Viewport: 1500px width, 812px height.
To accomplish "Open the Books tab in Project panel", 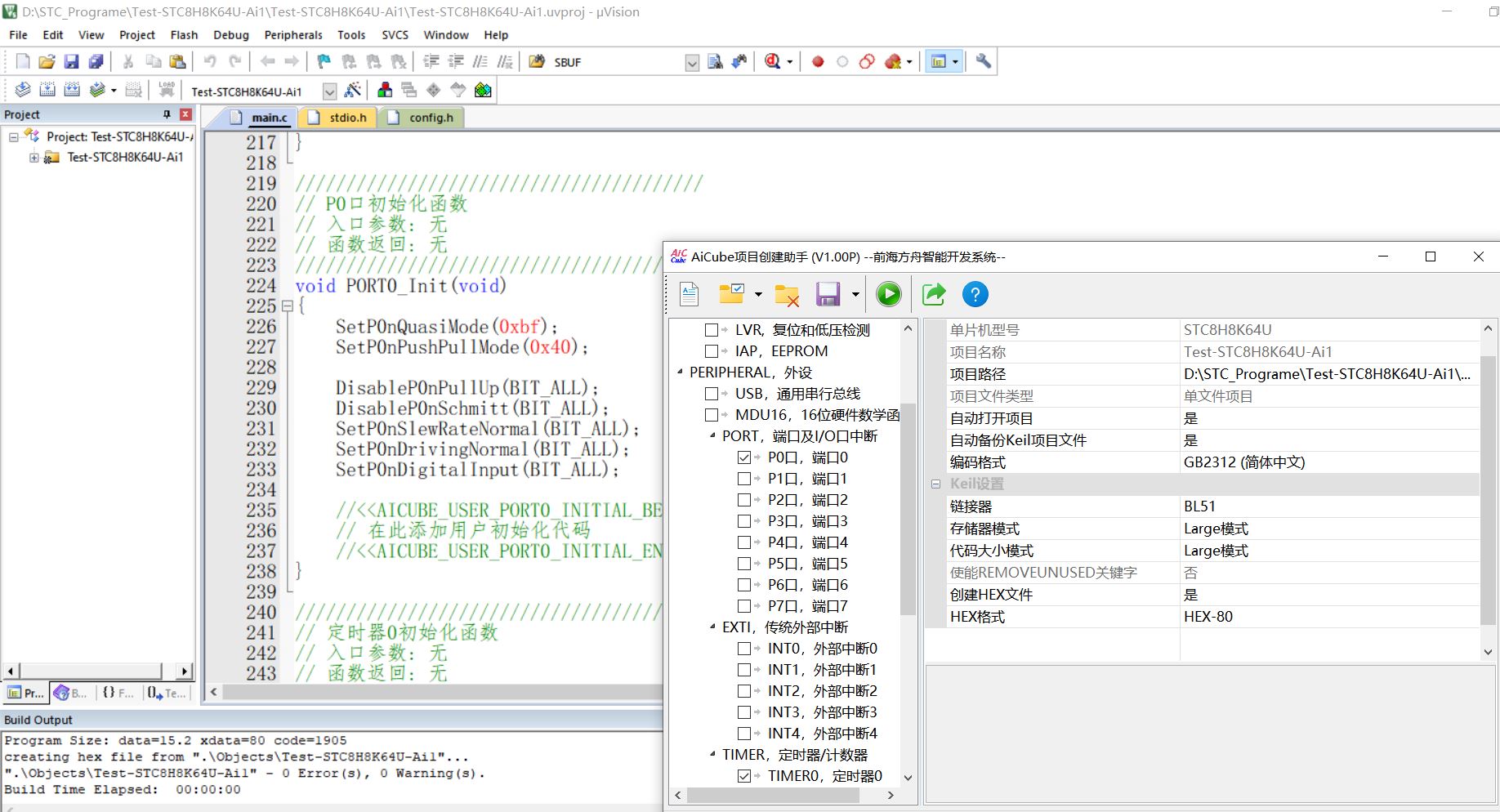I will (70, 693).
